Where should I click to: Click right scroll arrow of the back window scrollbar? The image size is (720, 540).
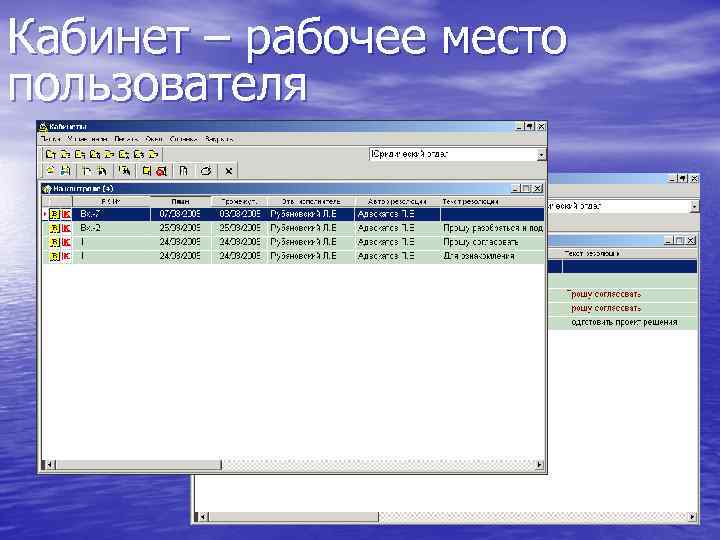(x=692, y=517)
